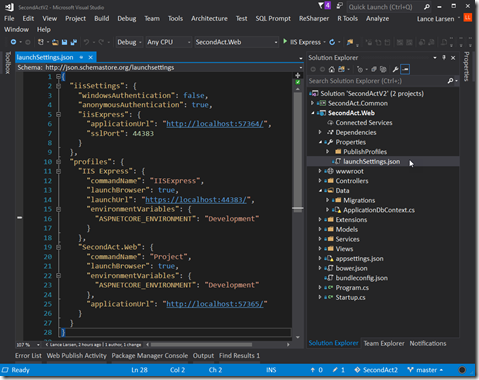Open the Debug configuration dropdown
This screenshot has width=479, height=380.
[x=130, y=42]
